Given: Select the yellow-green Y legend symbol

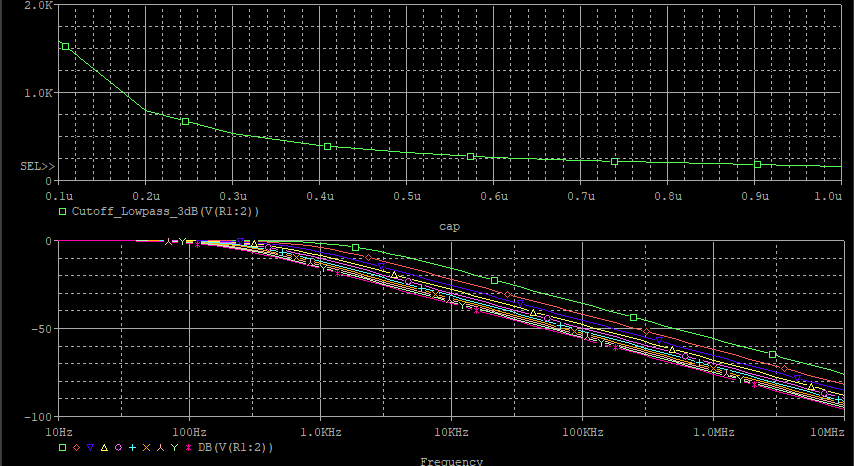Looking at the screenshot, I should [x=174, y=447].
